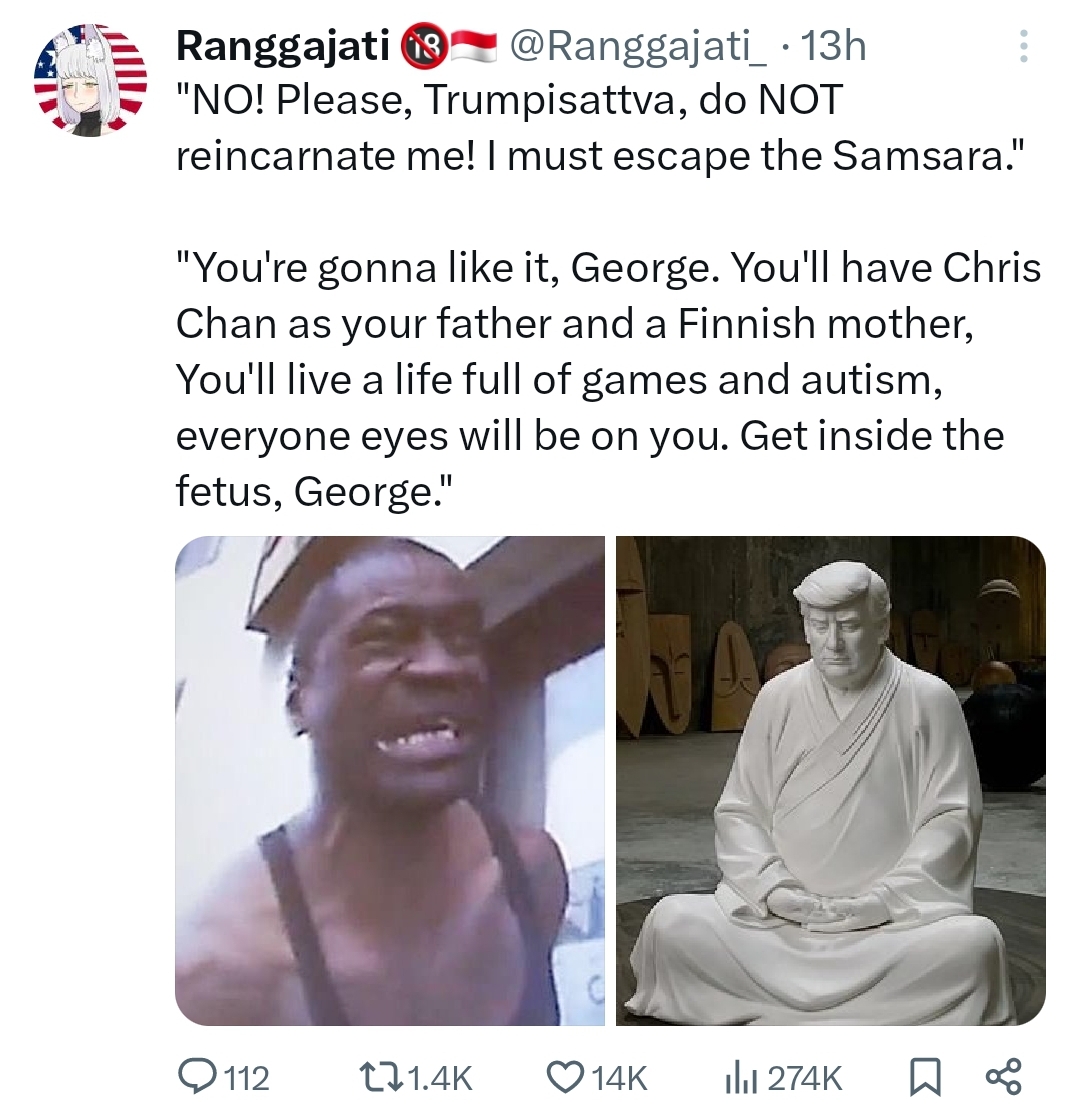This screenshot has height=1119, width=1079.
Task: Open the white seated statue photo
Action: 831,781
